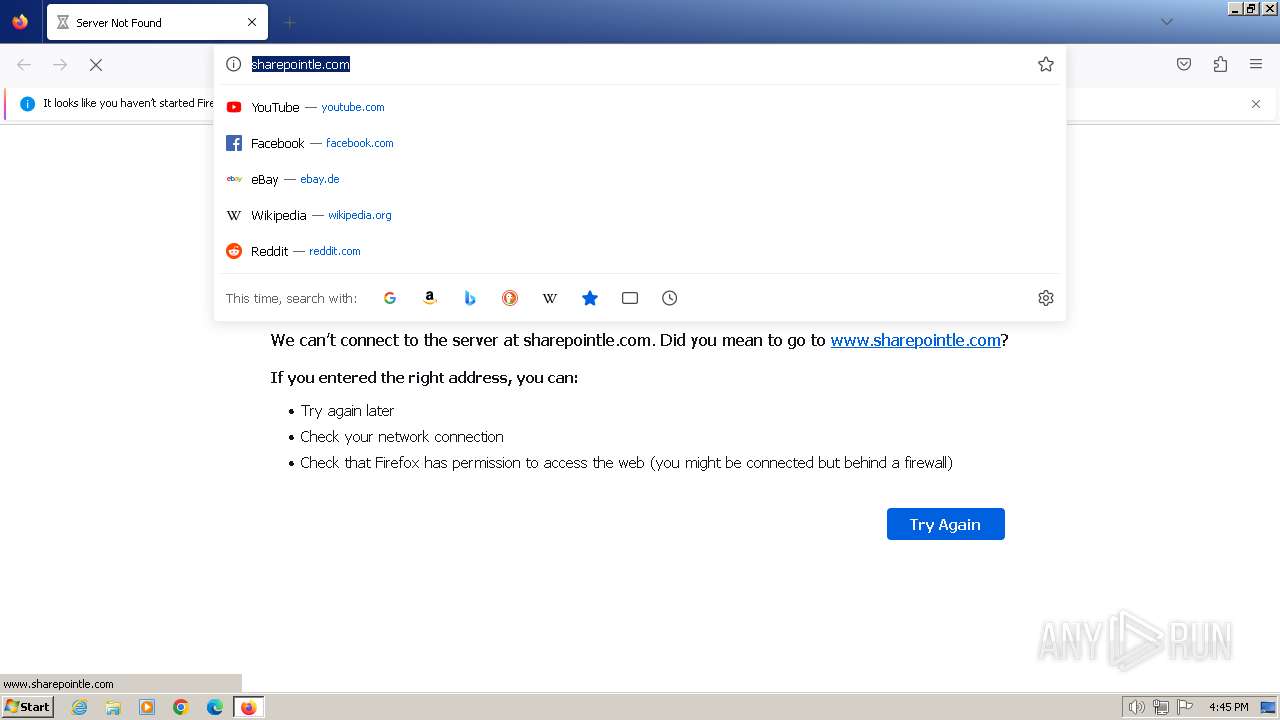Search open tabs this time
The height and width of the screenshot is (720, 1280).
[x=630, y=298]
